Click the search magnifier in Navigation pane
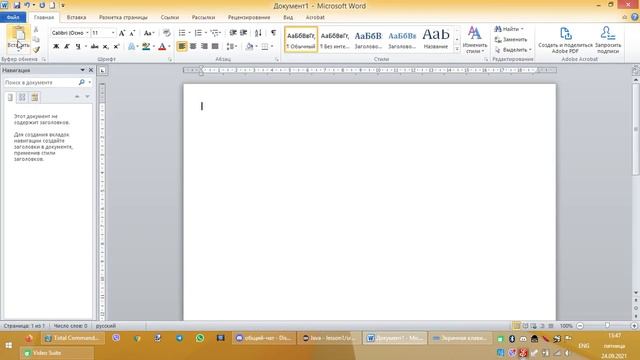640x360 pixels. tap(81, 82)
